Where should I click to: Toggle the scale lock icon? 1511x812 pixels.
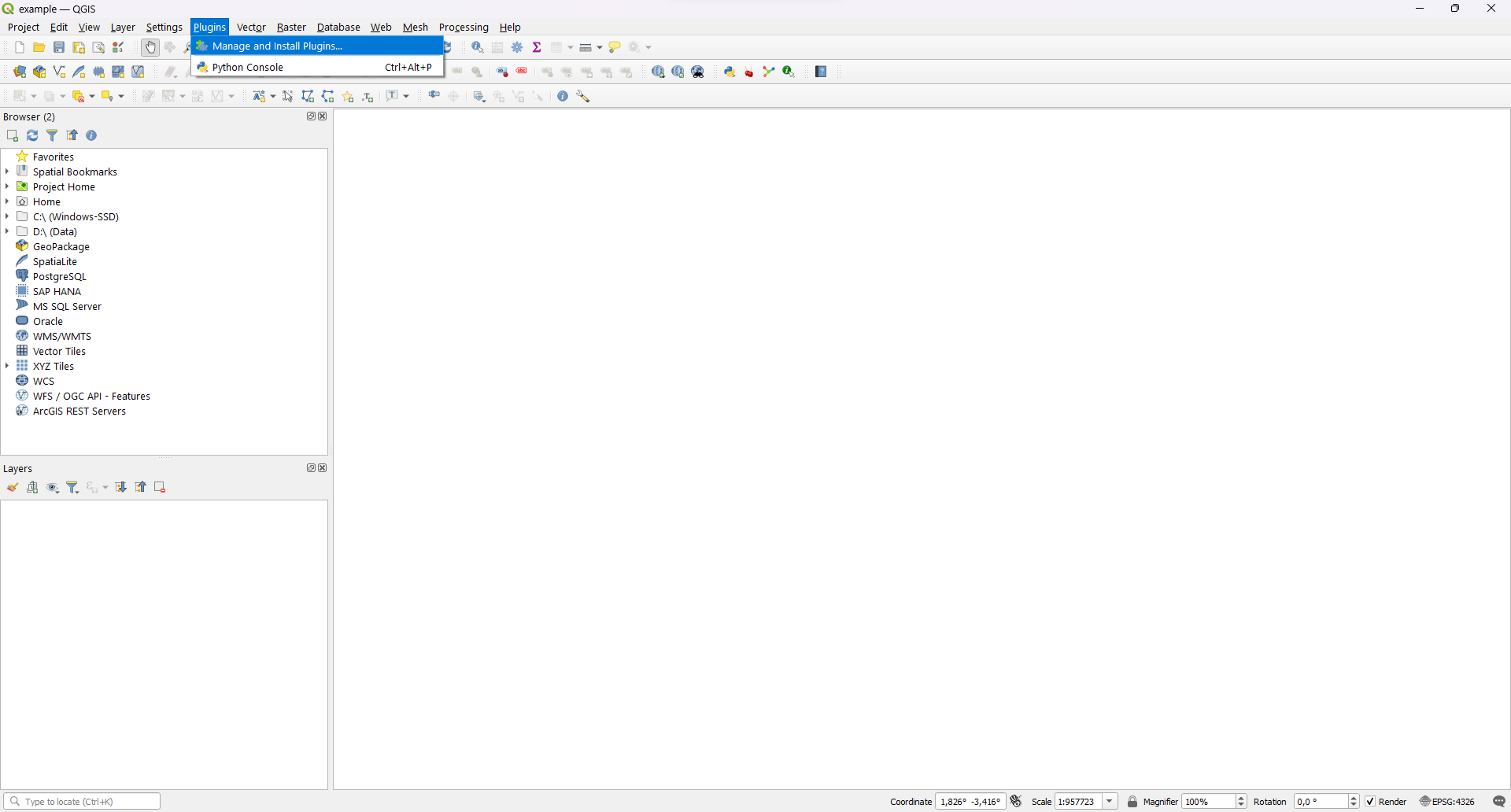pos(1132,802)
